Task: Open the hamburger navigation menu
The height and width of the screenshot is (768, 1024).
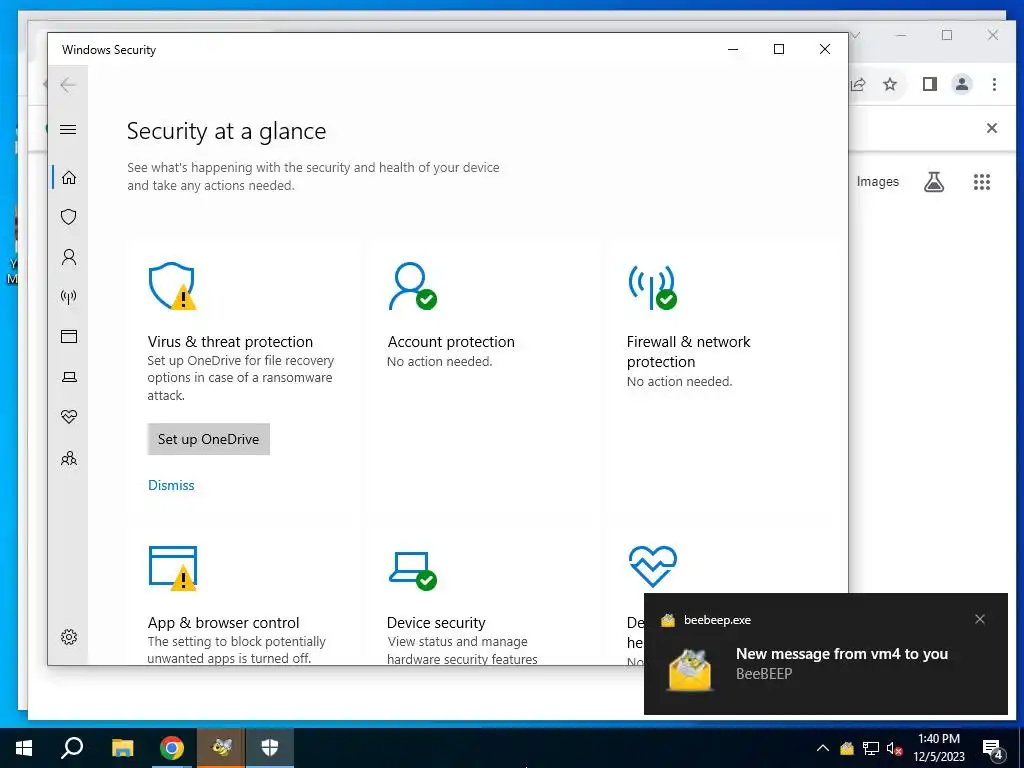Action: point(68,129)
